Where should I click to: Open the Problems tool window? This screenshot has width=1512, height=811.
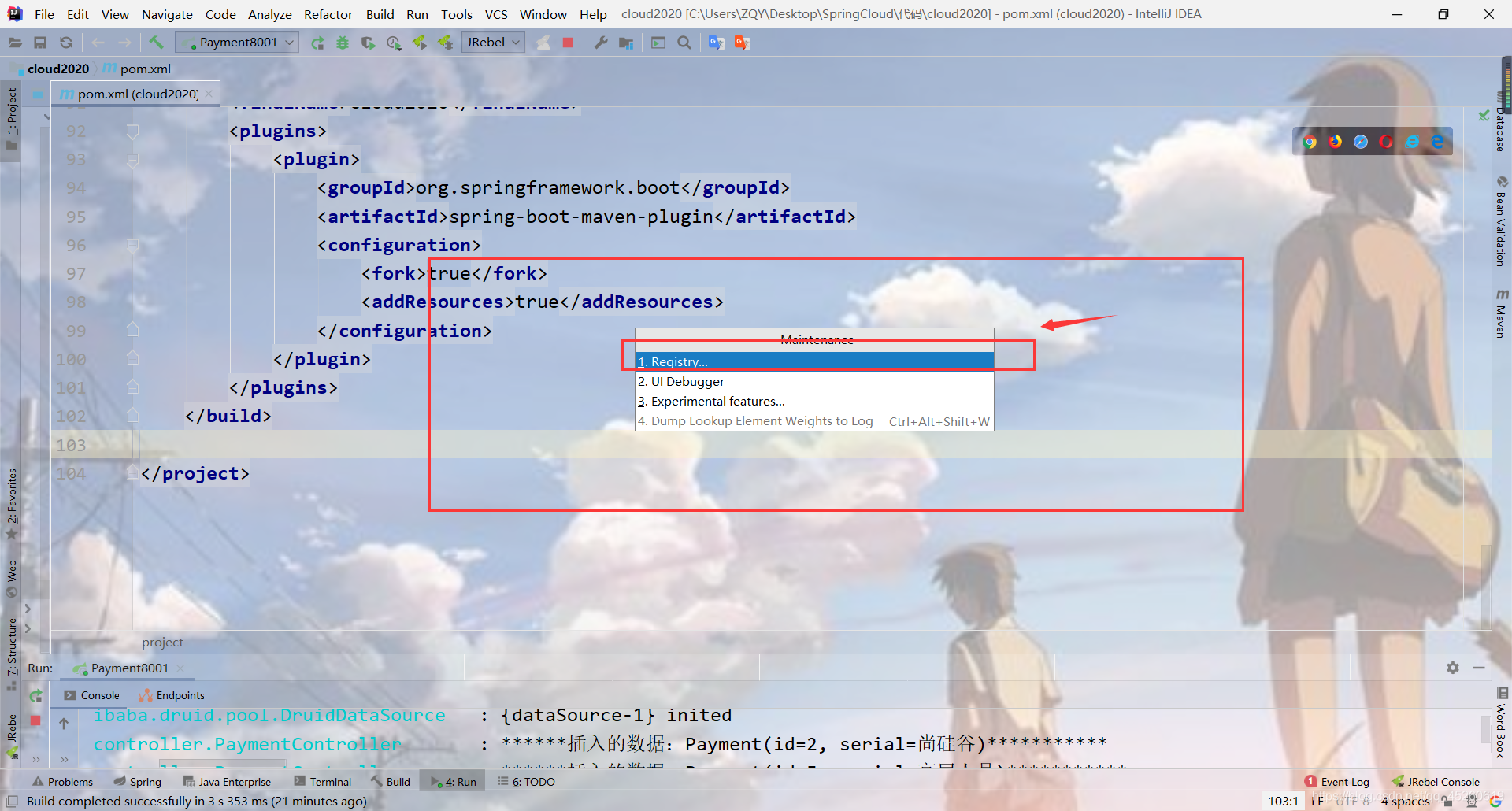[62, 782]
